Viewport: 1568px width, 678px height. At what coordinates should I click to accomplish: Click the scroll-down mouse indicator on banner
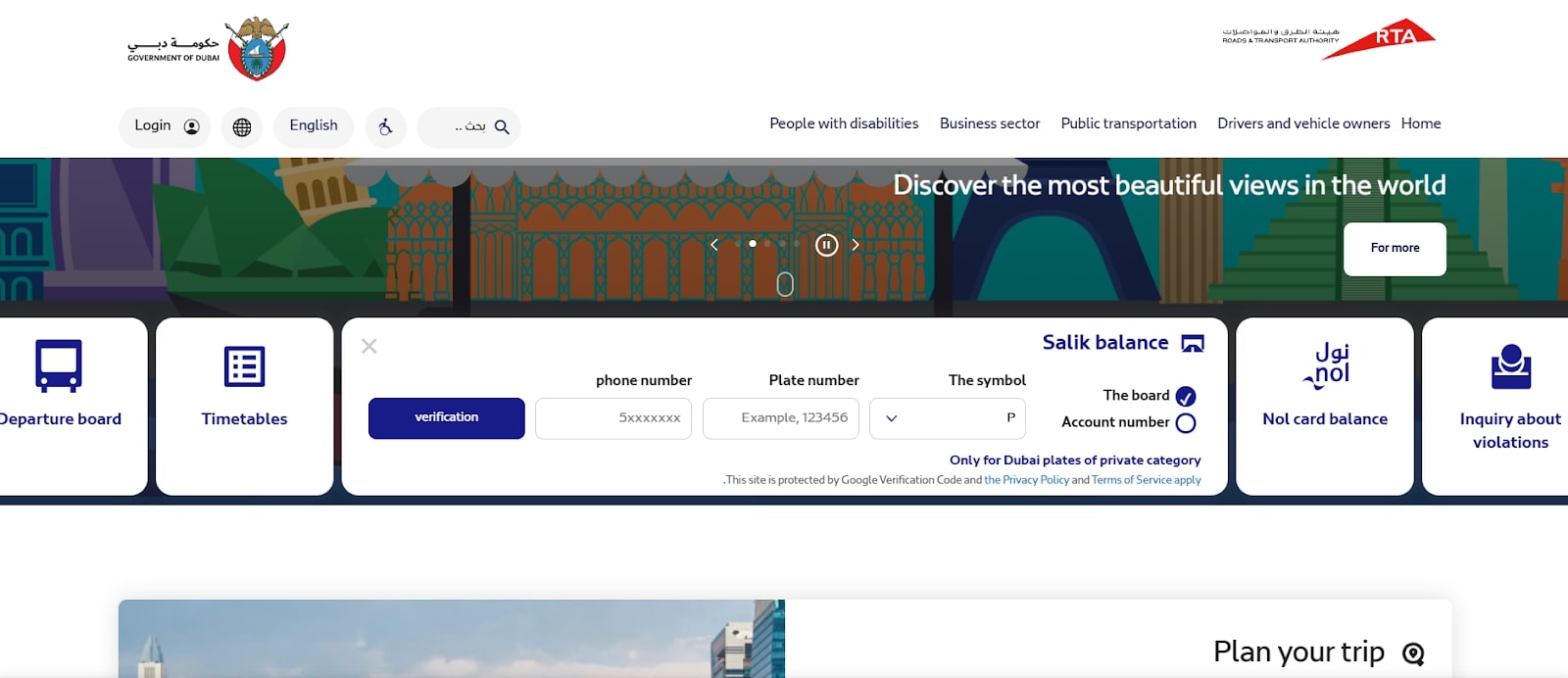785,284
